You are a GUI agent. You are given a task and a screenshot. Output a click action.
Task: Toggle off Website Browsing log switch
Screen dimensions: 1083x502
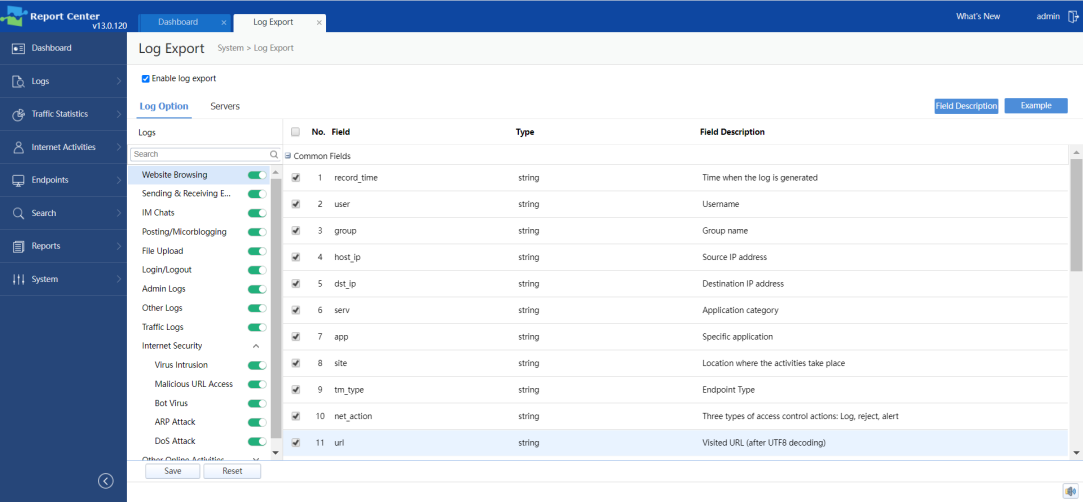(x=257, y=175)
